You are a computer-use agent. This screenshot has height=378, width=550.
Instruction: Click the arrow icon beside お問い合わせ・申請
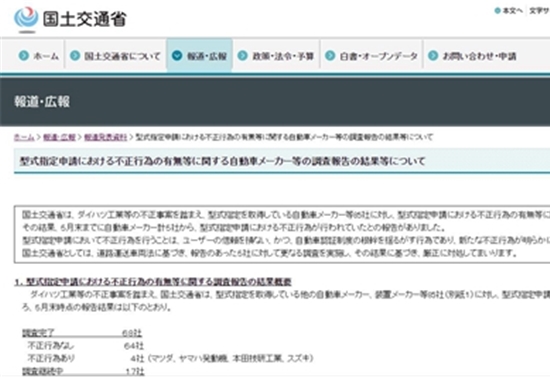[433, 55]
